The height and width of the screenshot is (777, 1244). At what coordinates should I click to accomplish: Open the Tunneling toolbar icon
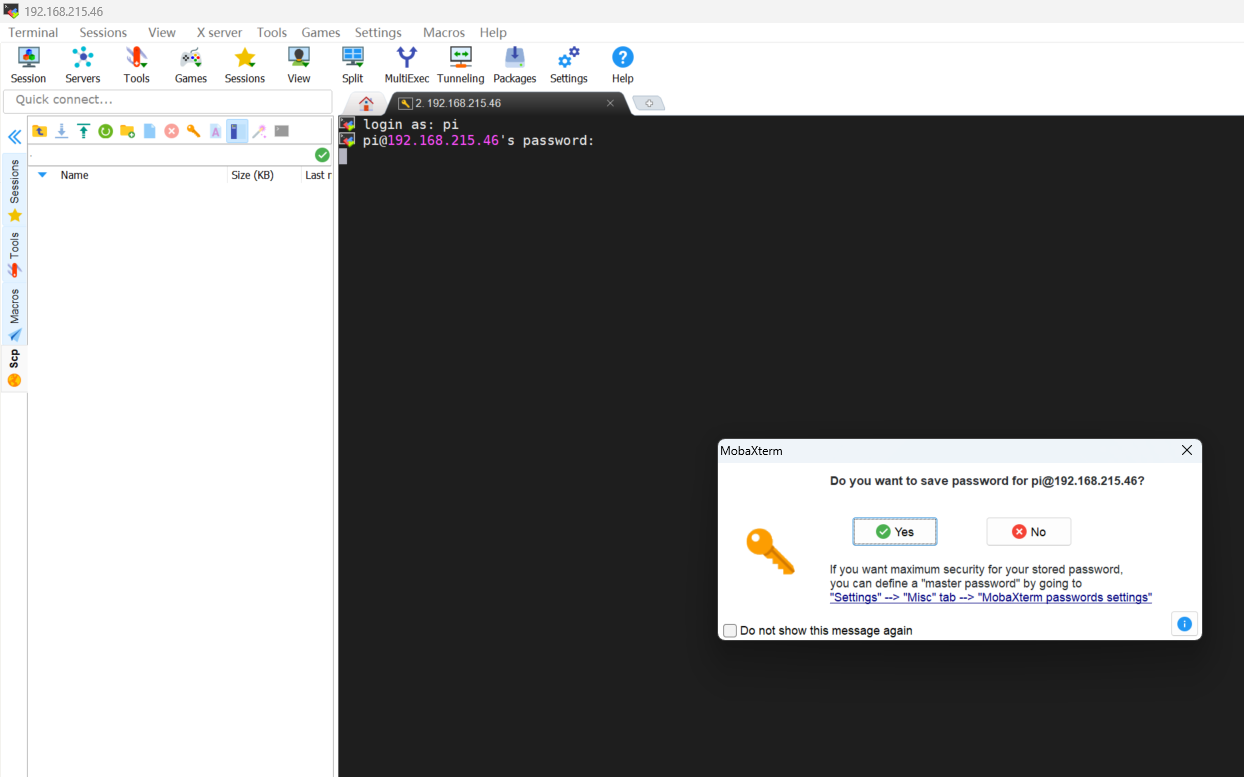[x=461, y=65]
